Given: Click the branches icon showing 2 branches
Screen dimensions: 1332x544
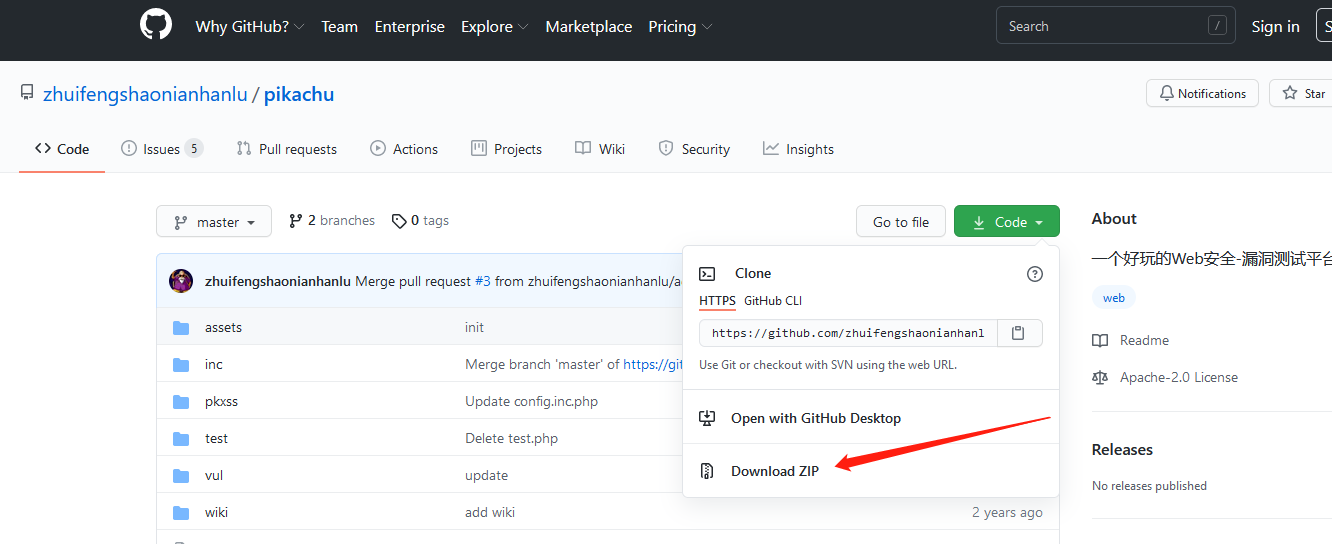Looking at the screenshot, I should (x=296, y=221).
